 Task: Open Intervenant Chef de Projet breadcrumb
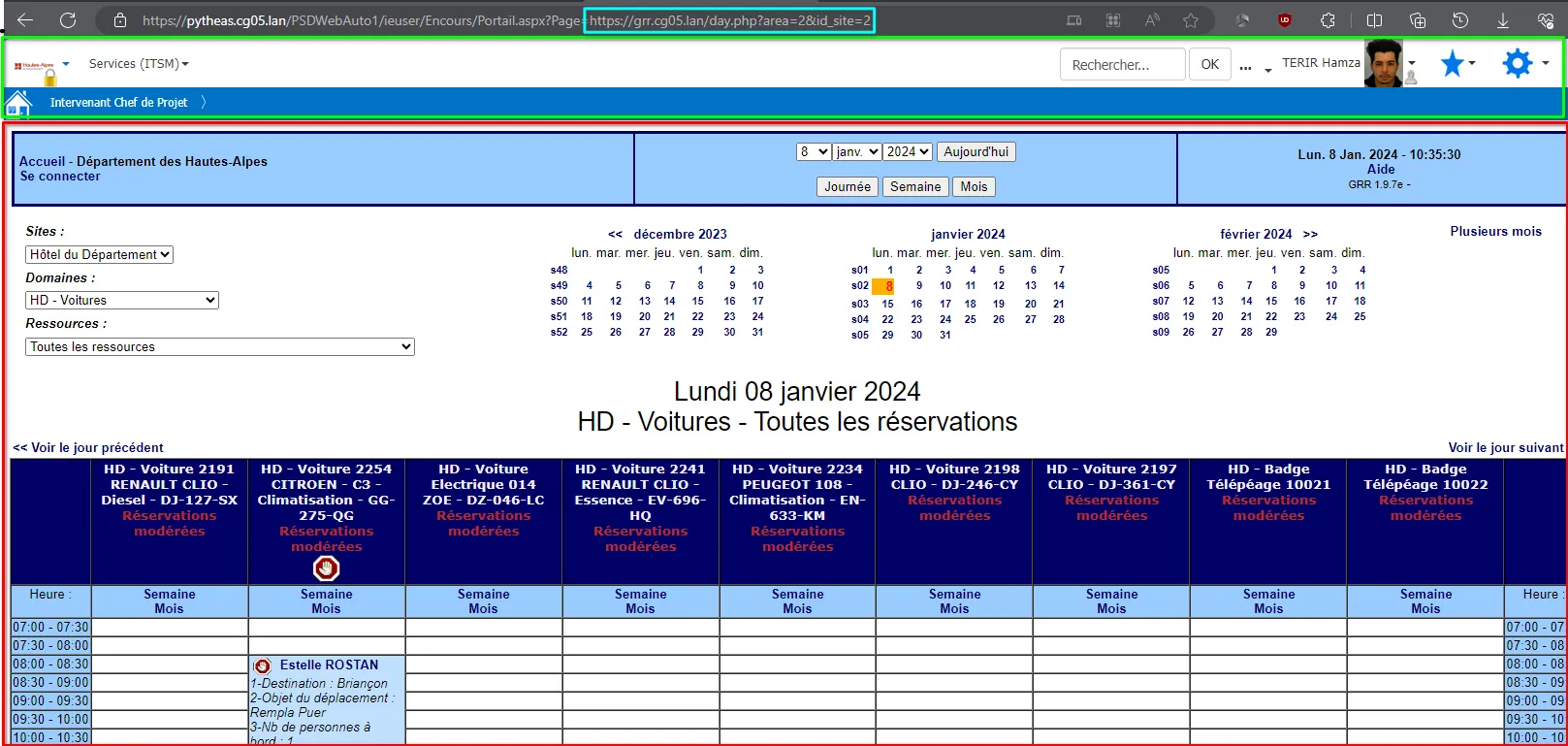click(x=118, y=103)
